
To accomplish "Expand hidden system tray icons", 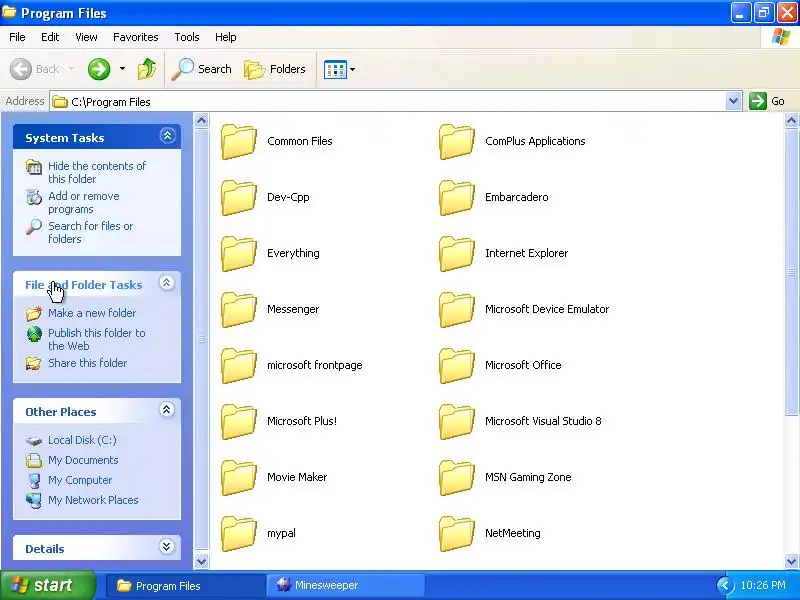I will click(725, 586).
